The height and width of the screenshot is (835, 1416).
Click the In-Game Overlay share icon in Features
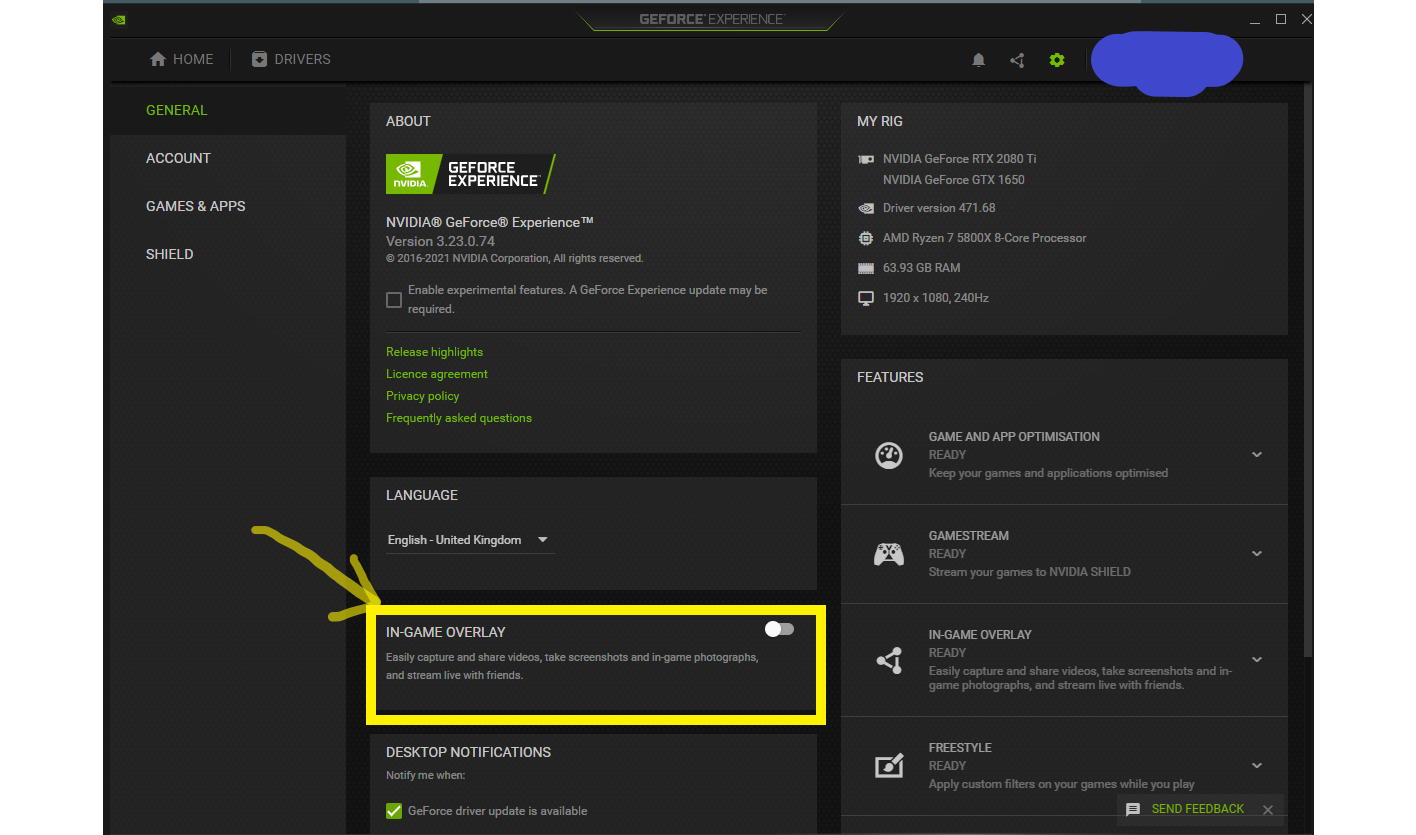[888, 660]
